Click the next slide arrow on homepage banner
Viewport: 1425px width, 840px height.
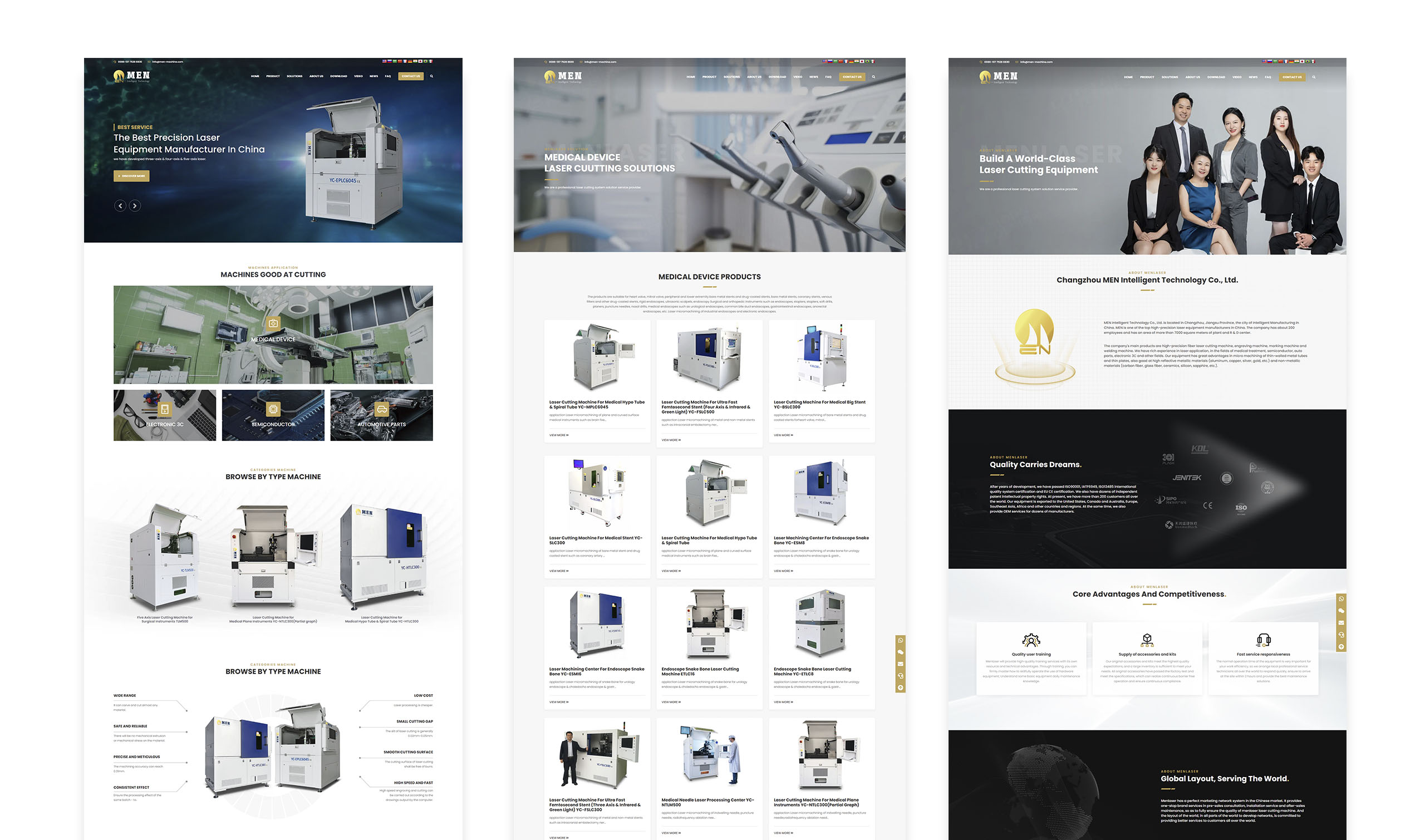coord(135,206)
